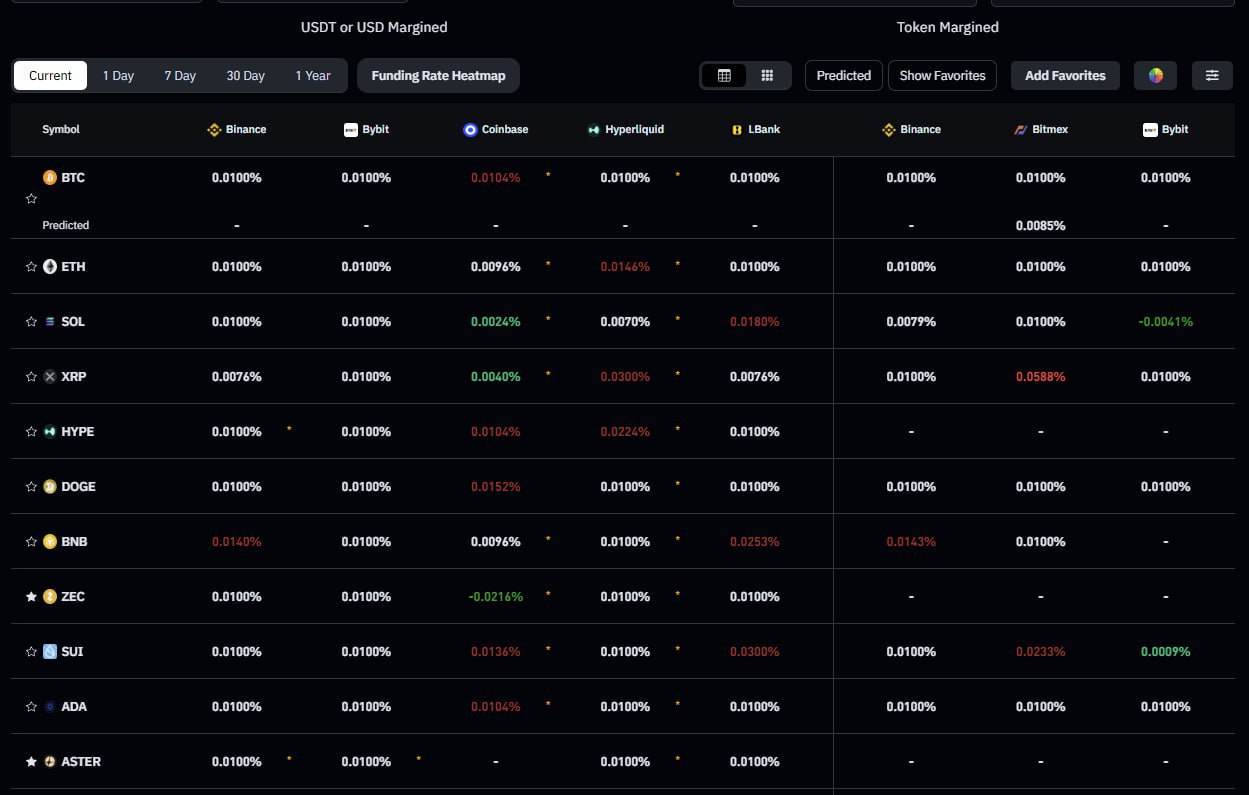The height and width of the screenshot is (795, 1249).
Task: Unstar the ZEC favorite
Action: 31,596
